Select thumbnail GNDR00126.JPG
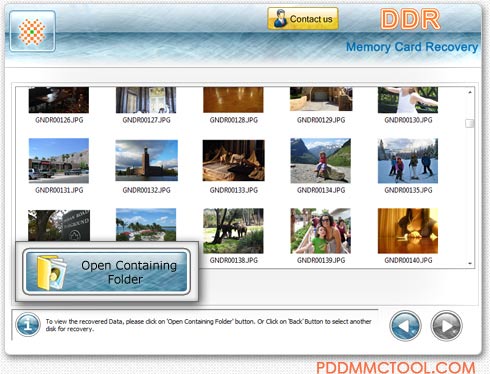The width and height of the screenshot is (490, 374). point(59,100)
